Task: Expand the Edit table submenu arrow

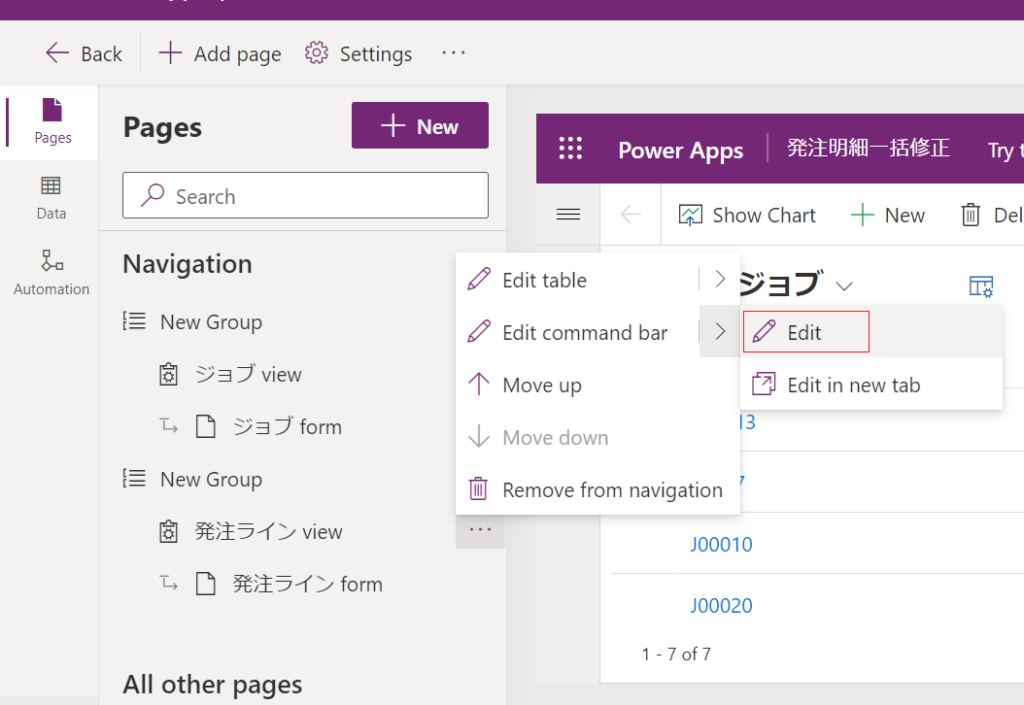Action: click(719, 280)
